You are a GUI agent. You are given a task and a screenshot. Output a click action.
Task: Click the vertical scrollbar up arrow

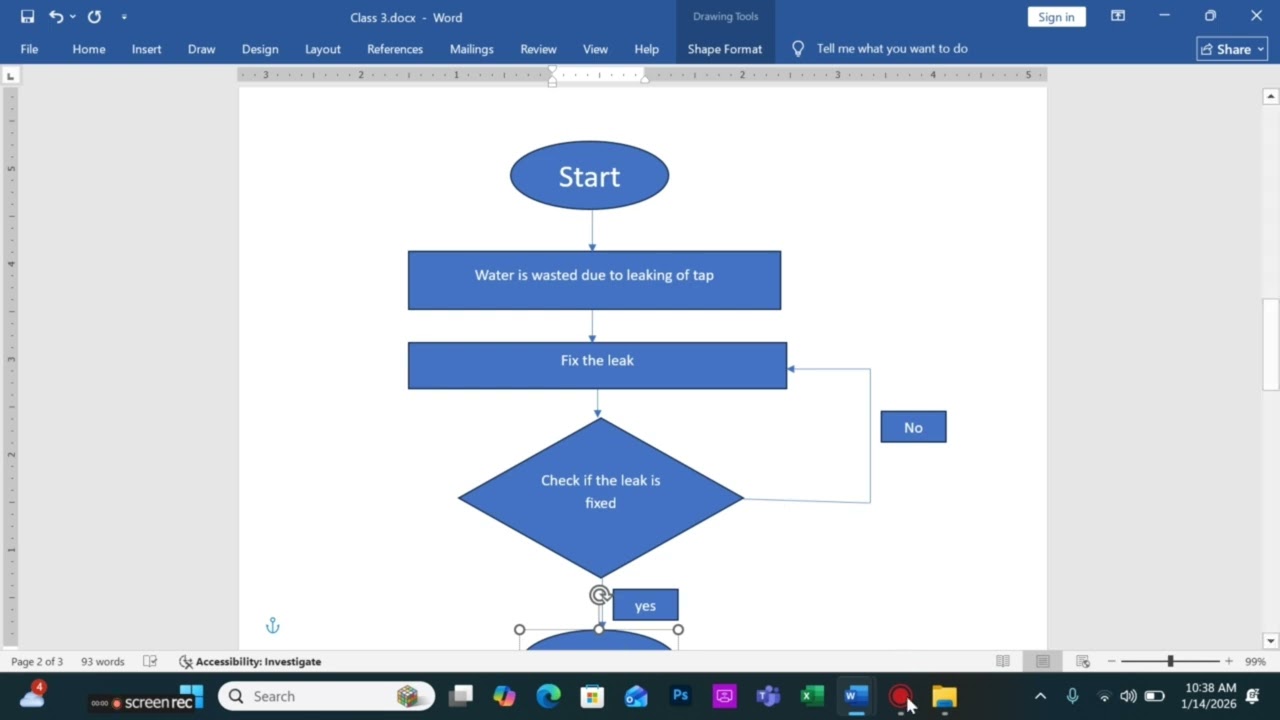[x=1270, y=97]
